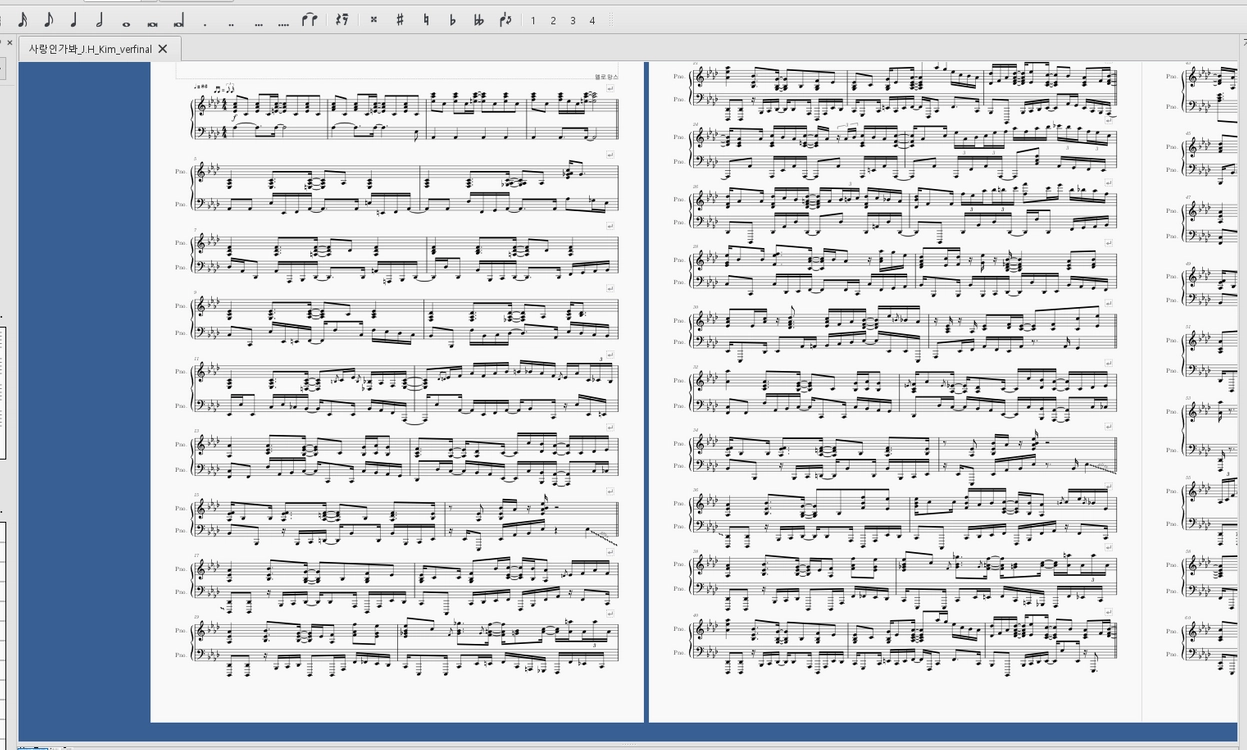Close the 사랑인가봐_J.H_Kim_verfinal tab
Image resolution: width=1247 pixels, height=750 pixels.
pyautogui.click(x=163, y=49)
